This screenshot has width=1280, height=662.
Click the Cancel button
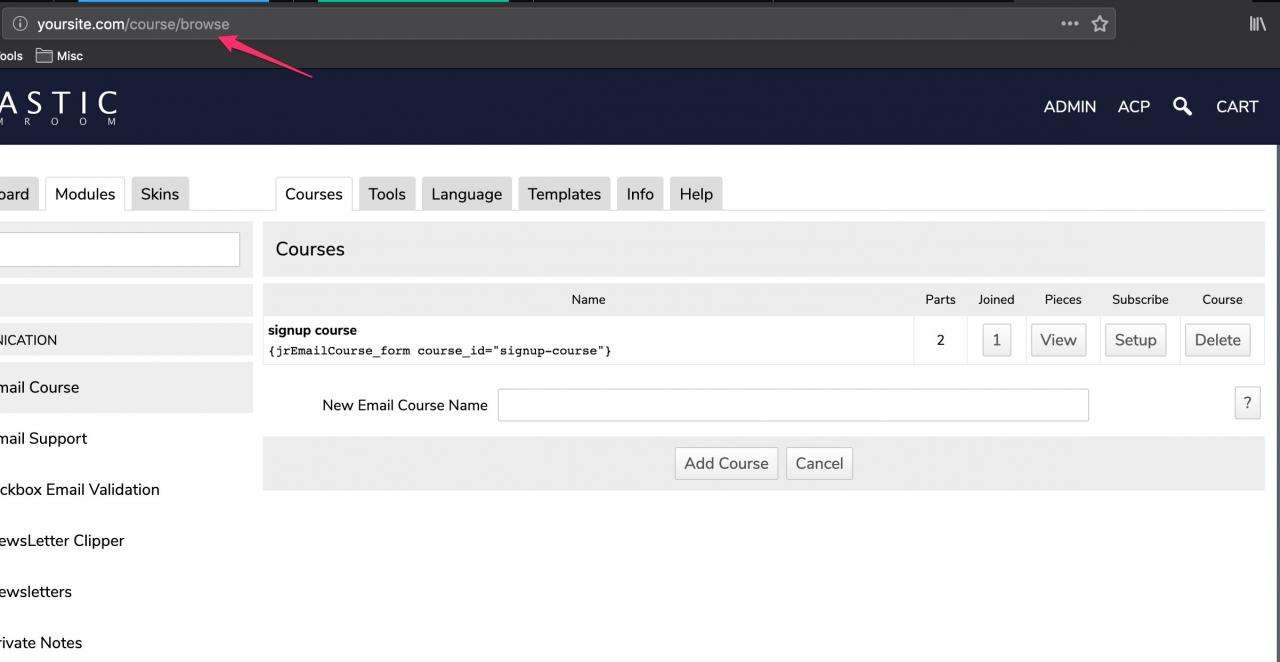pos(819,463)
